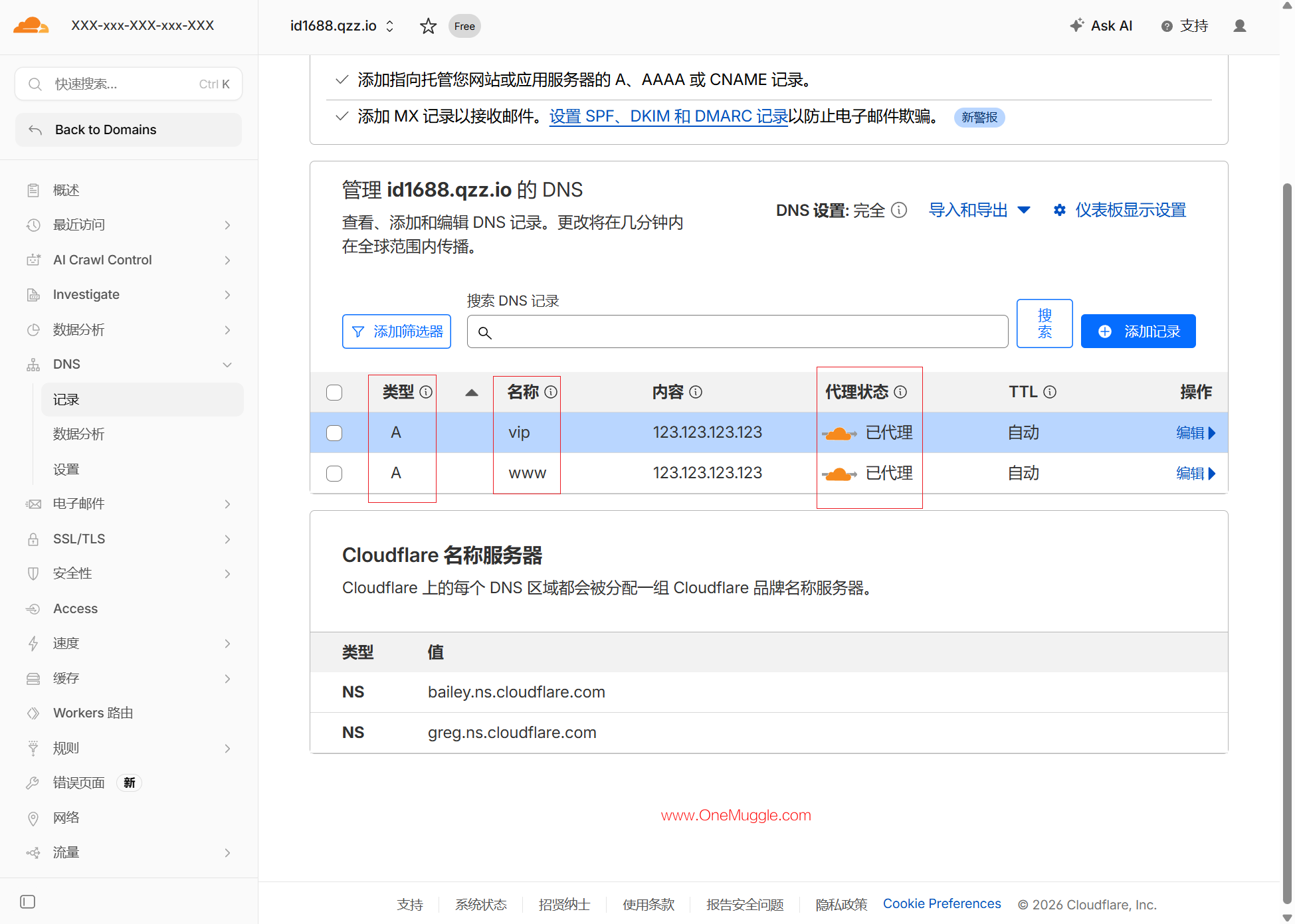1295x924 pixels.
Task: Click the 搜索 button beside DNS search
Action: tap(1045, 323)
